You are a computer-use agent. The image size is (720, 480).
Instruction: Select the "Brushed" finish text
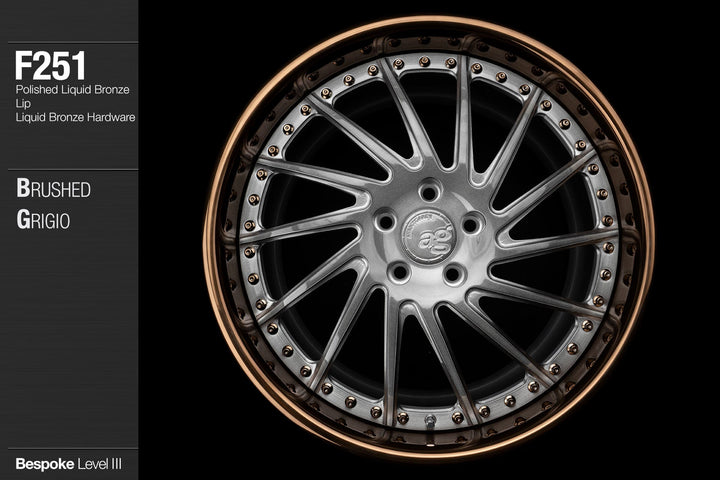pos(52,190)
